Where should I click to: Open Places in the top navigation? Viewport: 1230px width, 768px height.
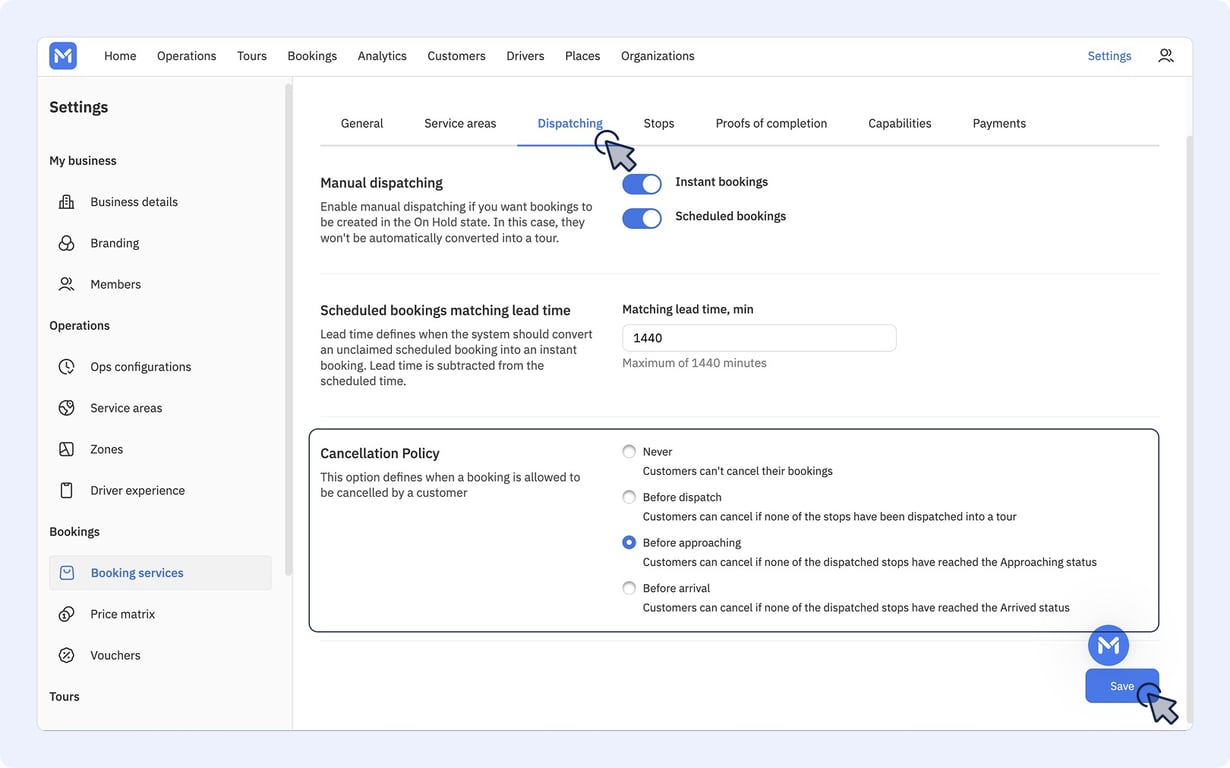[x=582, y=56]
